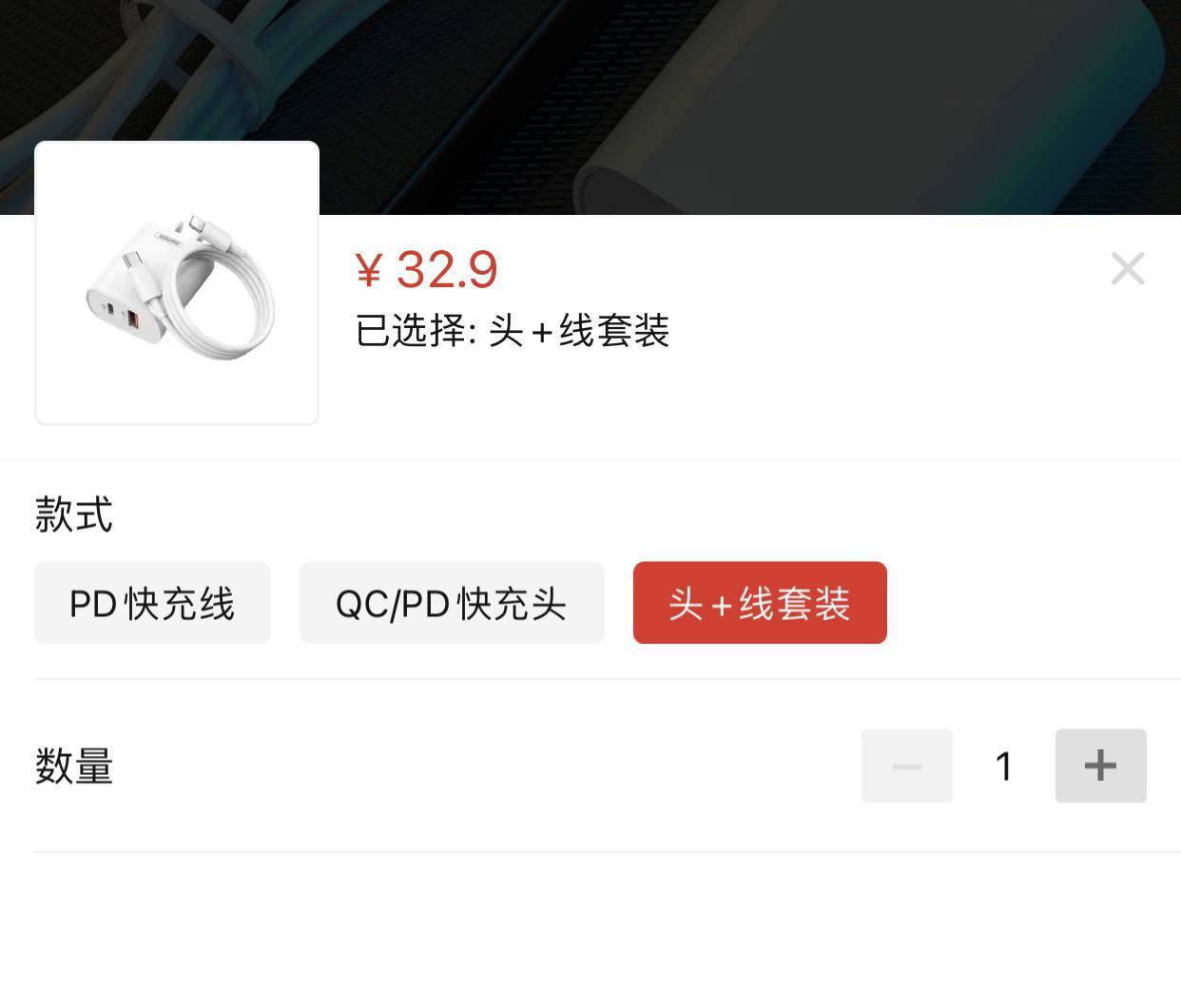Click the 款式 section label
This screenshot has height=1008, width=1181.
click(74, 514)
